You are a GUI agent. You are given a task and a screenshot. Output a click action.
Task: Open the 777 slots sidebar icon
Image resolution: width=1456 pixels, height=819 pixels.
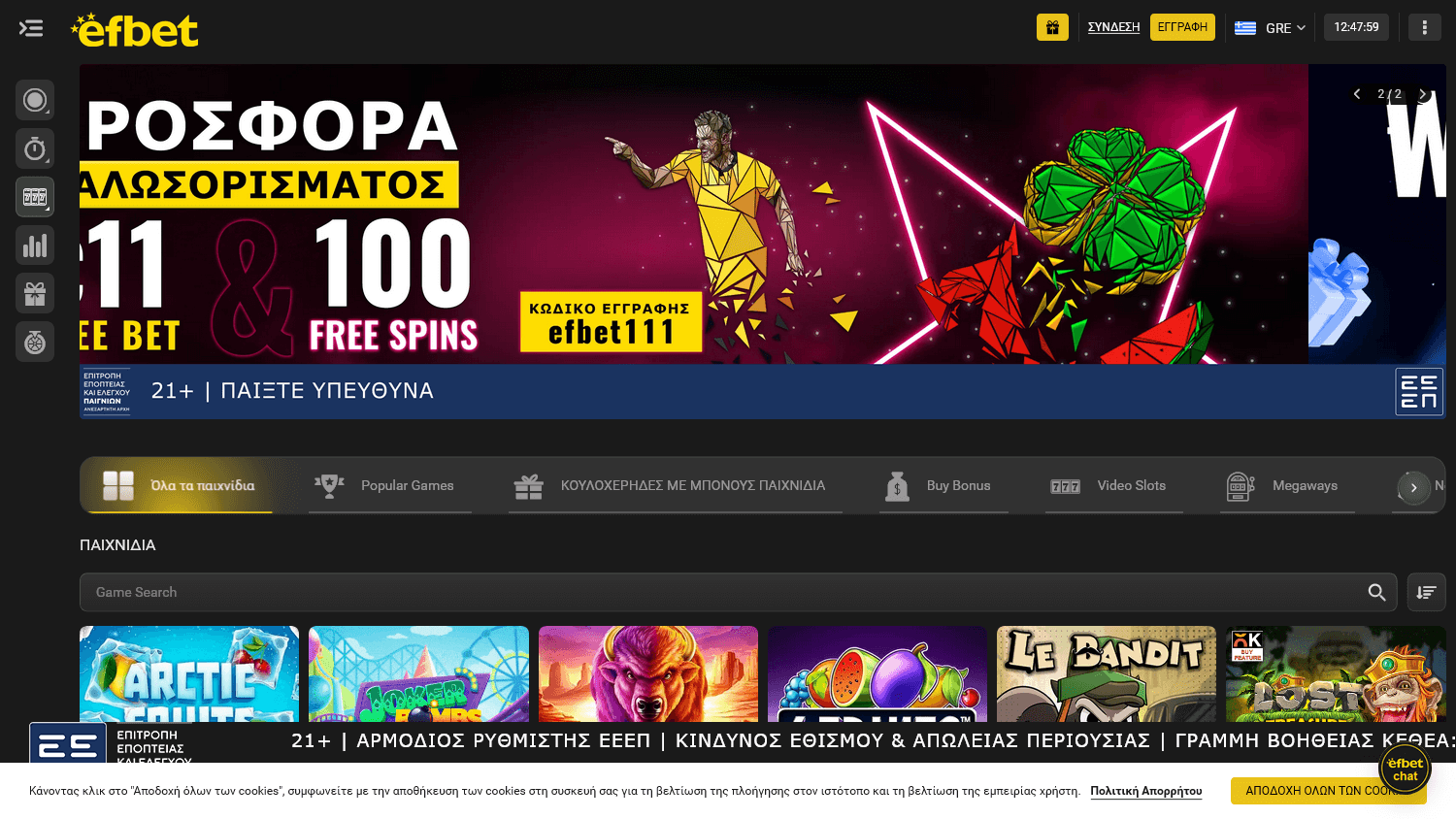pos(35,197)
